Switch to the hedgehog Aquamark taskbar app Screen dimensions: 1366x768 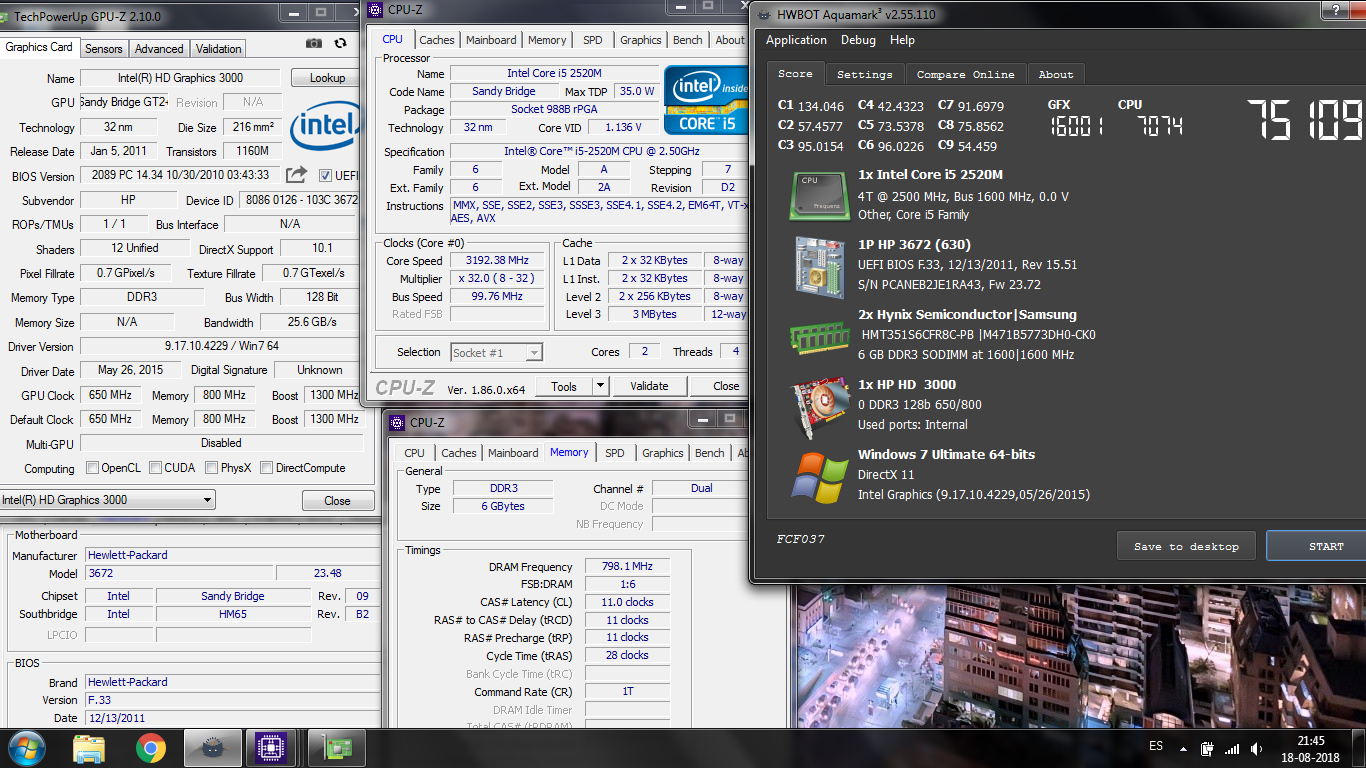click(212, 748)
